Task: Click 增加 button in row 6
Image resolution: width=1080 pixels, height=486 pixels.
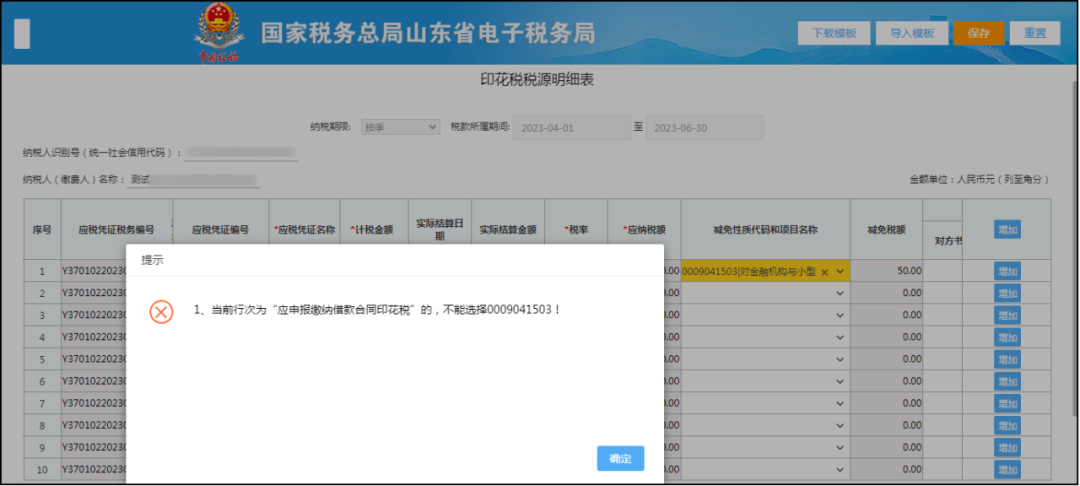Action: point(1007,381)
